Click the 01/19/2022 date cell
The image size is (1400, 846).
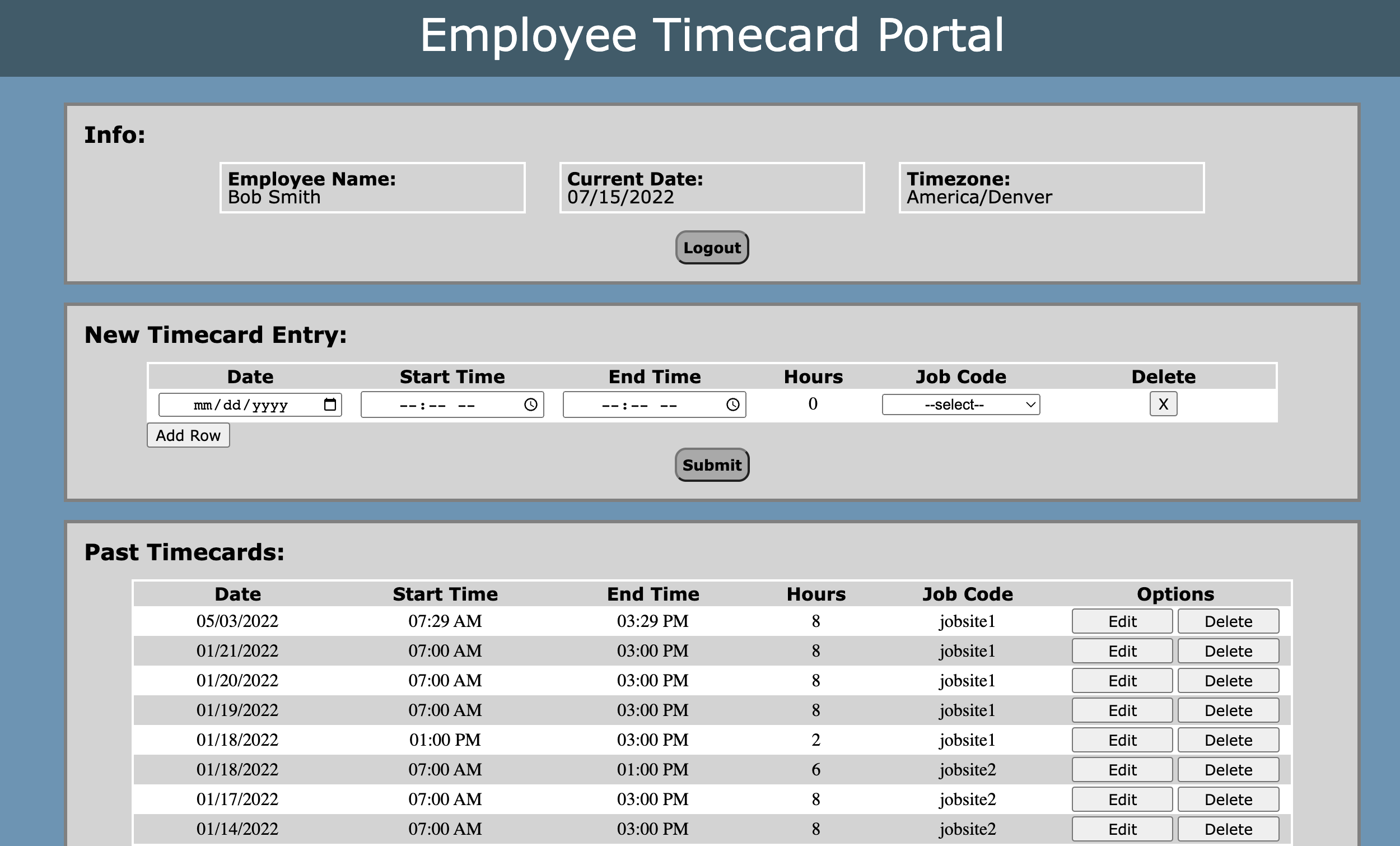tap(237, 710)
